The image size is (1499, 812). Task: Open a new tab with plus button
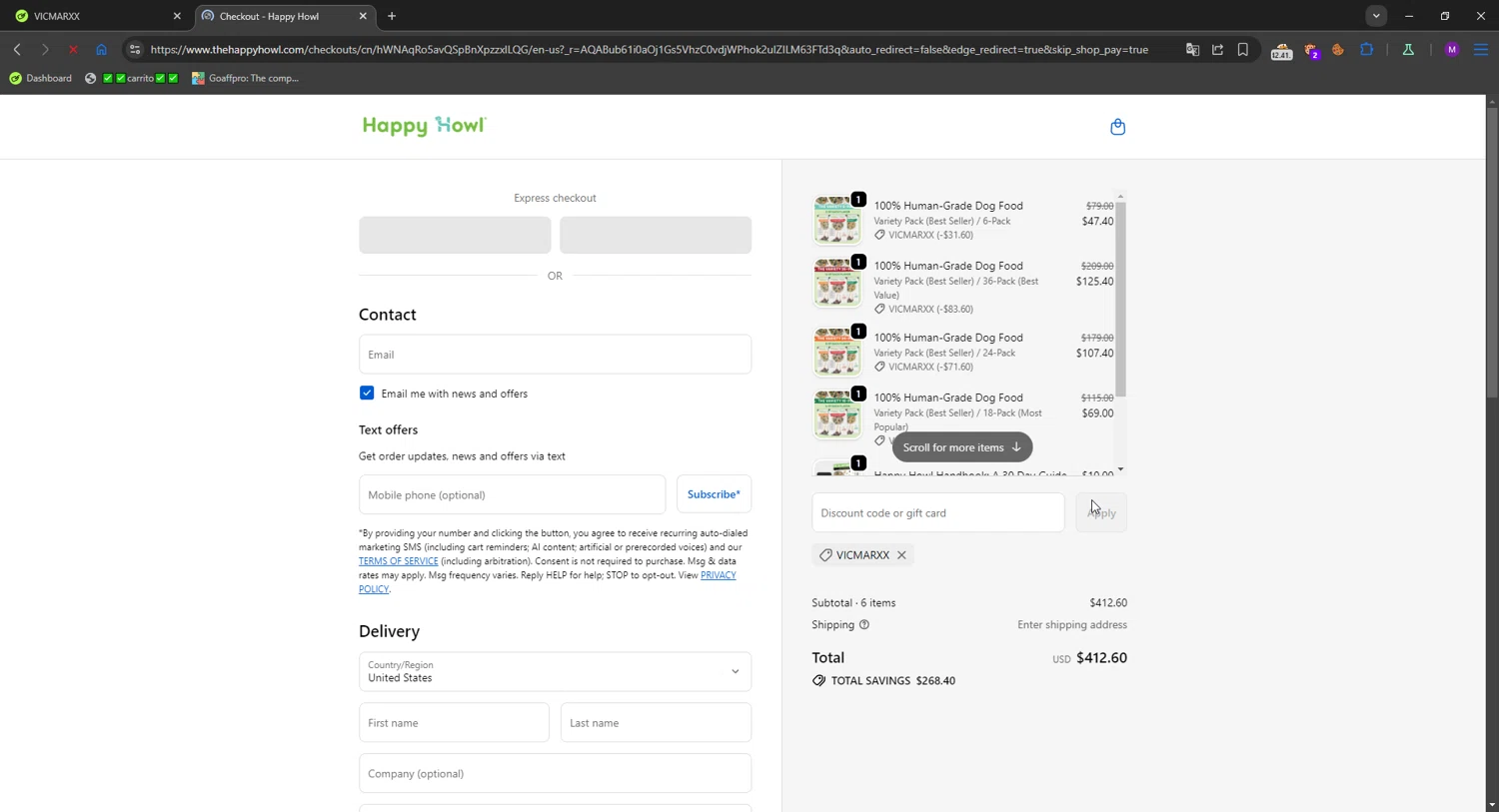pos(392,16)
